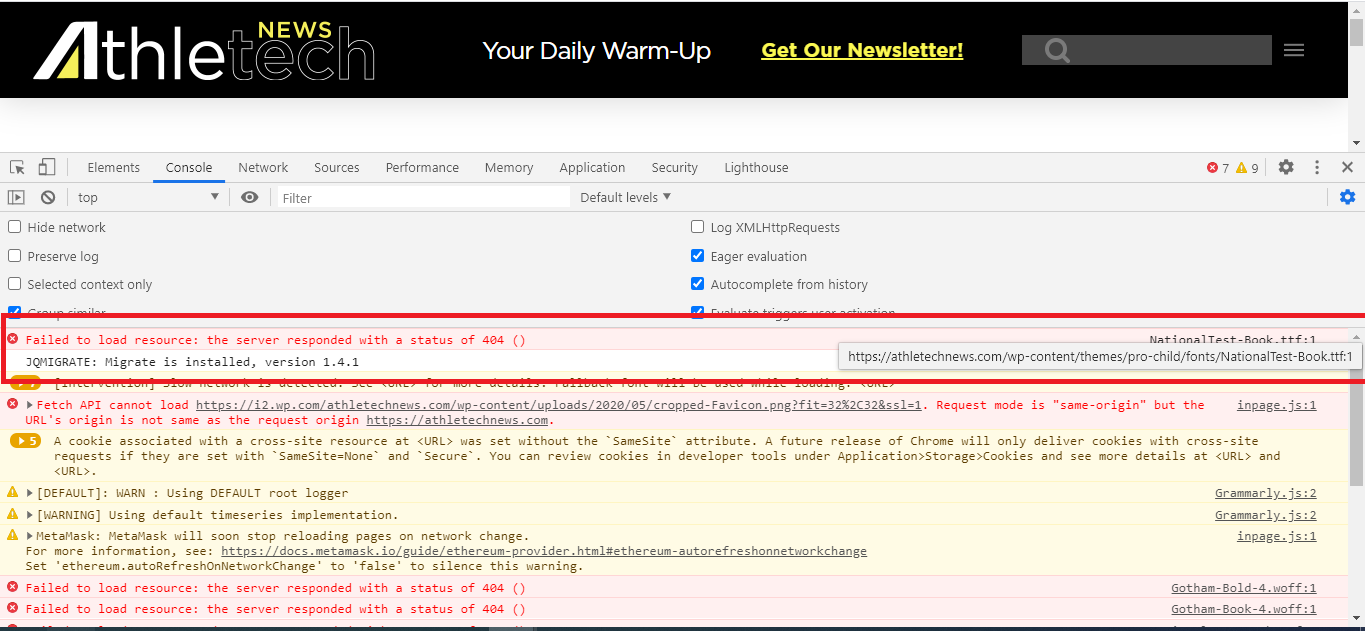This screenshot has height=631, width=1365.
Task: Enable Selected context only checkbox
Action: (14, 284)
